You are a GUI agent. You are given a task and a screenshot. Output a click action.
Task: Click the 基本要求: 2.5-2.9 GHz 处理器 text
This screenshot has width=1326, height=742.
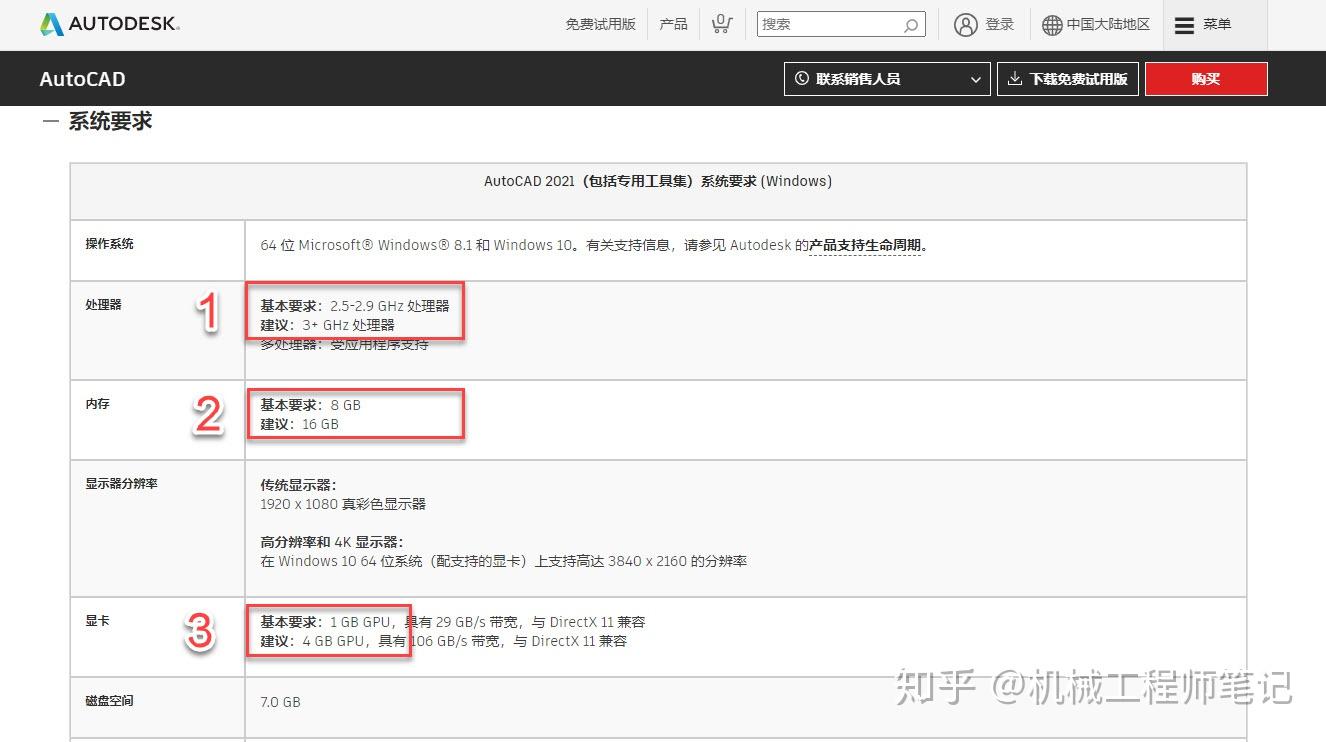355,306
